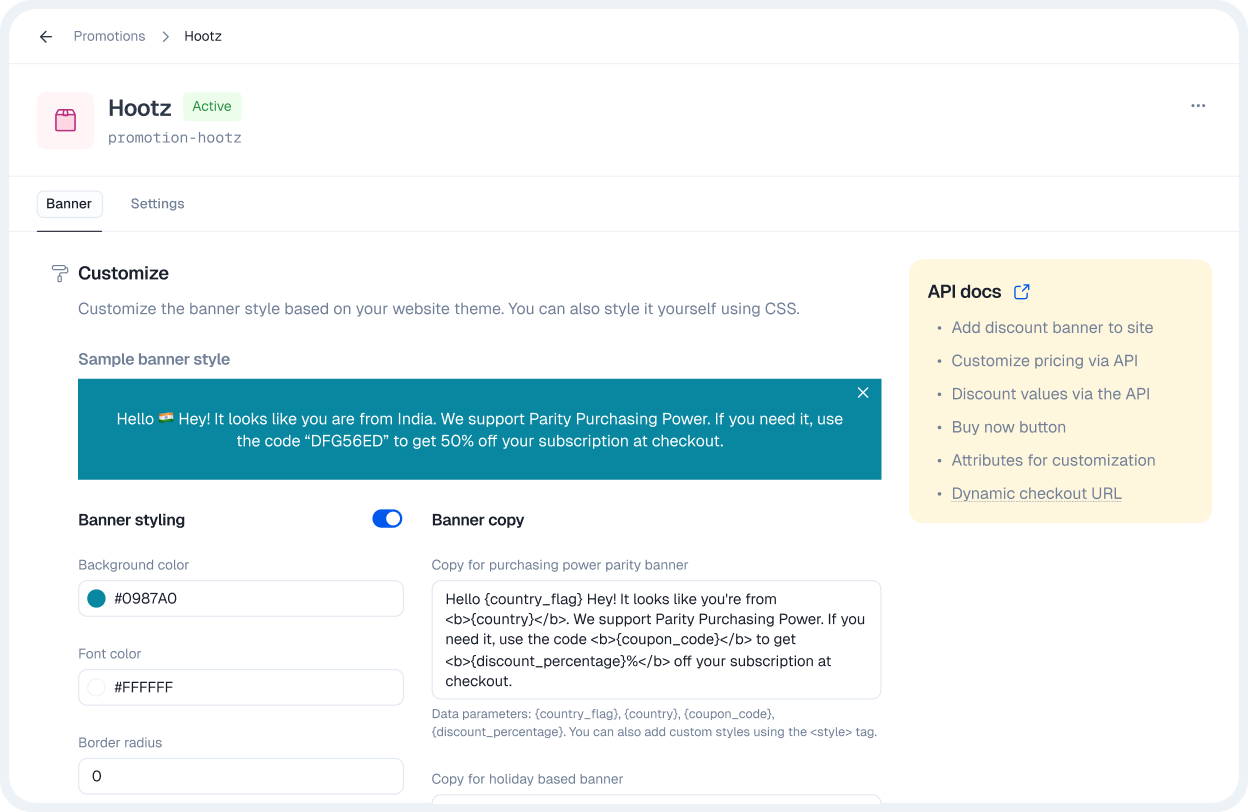1248x812 pixels.
Task: Select the Banner tab
Action: pyautogui.click(x=69, y=204)
